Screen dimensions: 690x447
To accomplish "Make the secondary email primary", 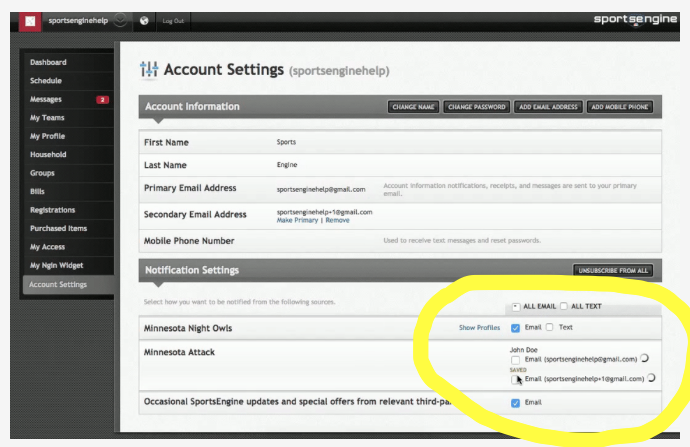I will click(297, 220).
